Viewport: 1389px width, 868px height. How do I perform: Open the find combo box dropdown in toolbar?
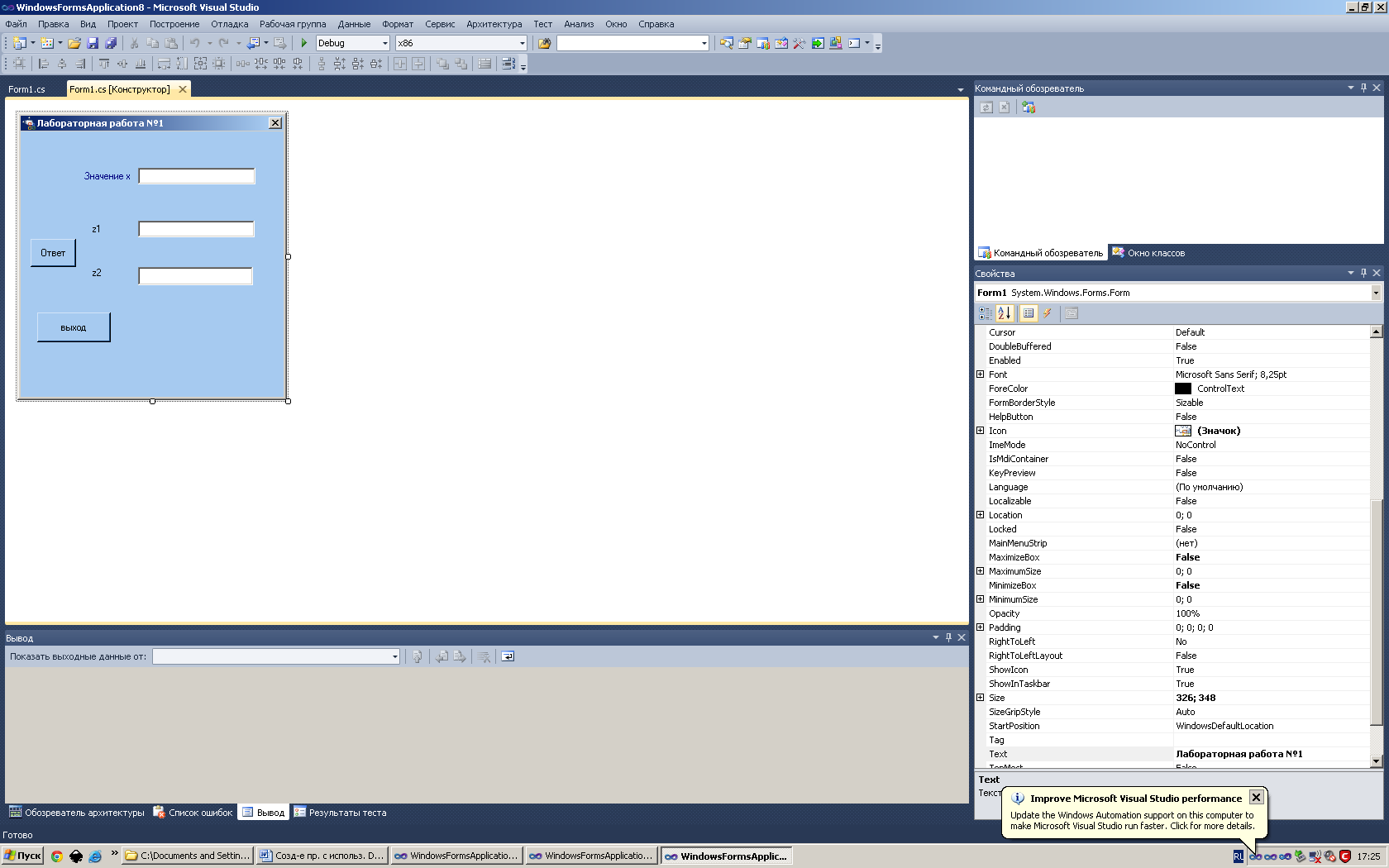click(704, 43)
